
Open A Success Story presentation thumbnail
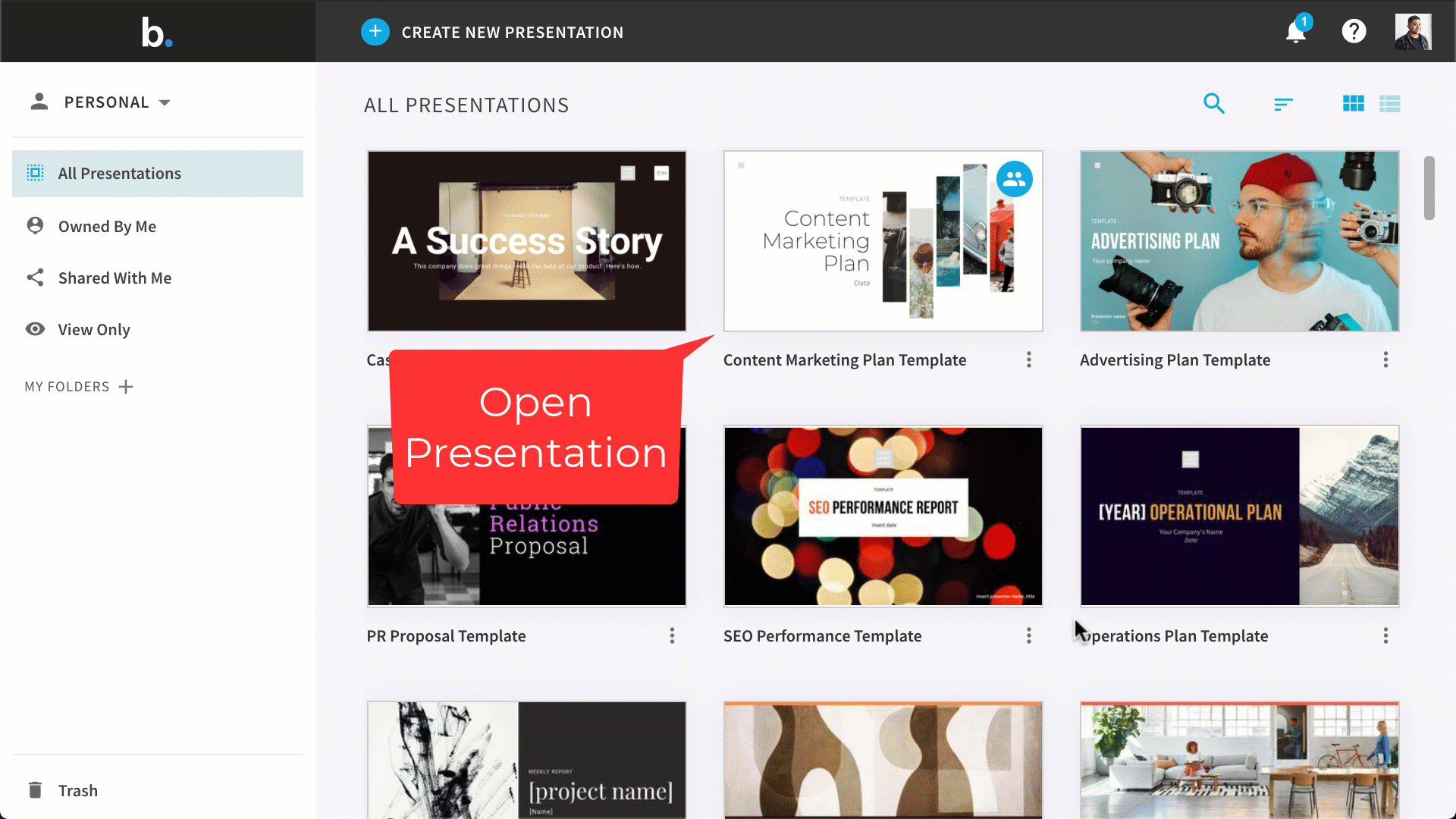(x=527, y=241)
